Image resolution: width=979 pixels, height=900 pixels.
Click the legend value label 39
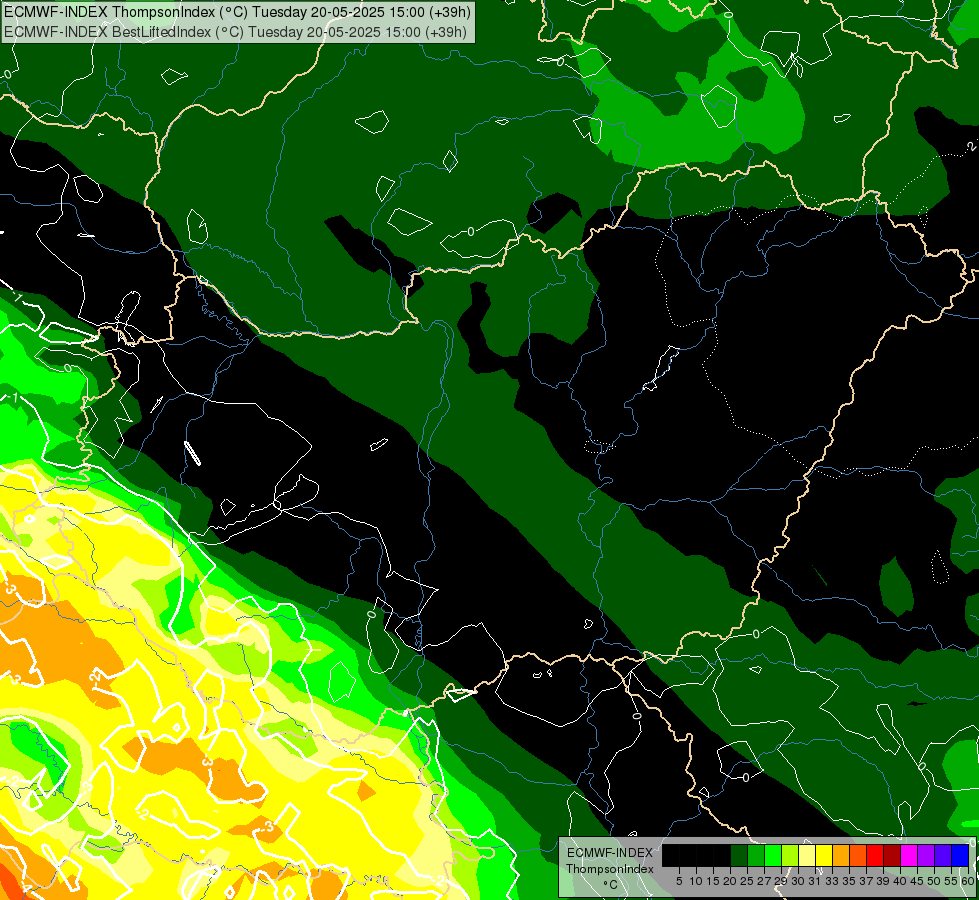coord(883,881)
